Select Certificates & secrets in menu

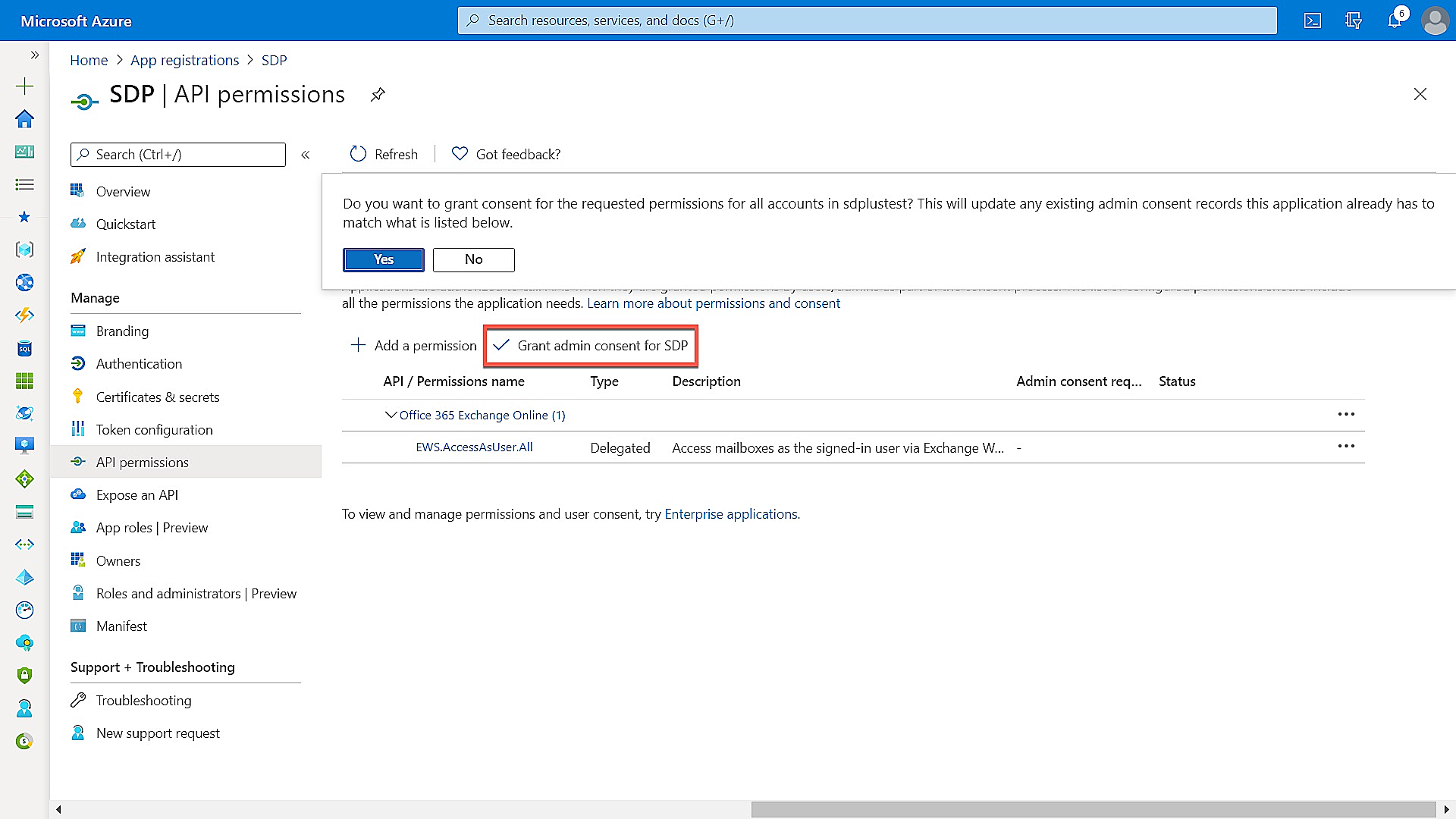point(157,397)
